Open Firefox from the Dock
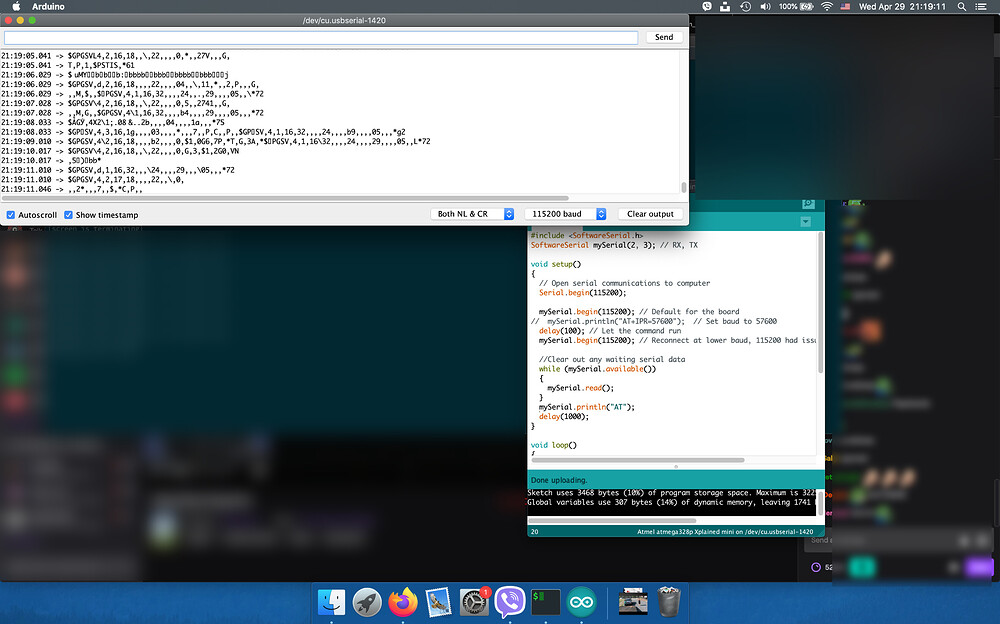Viewport: 1000px width, 624px height. pyautogui.click(x=402, y=601)
